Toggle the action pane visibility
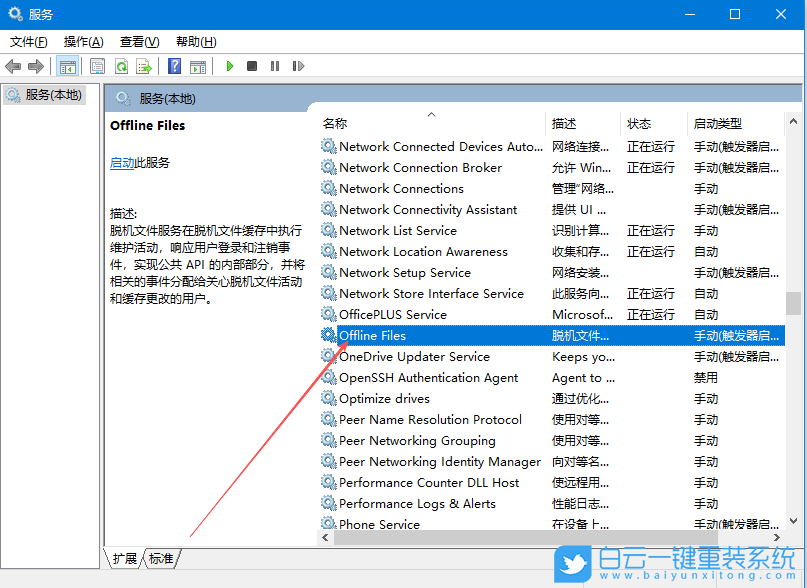Viewport: 807px width, 588px height. pos(198,66)
